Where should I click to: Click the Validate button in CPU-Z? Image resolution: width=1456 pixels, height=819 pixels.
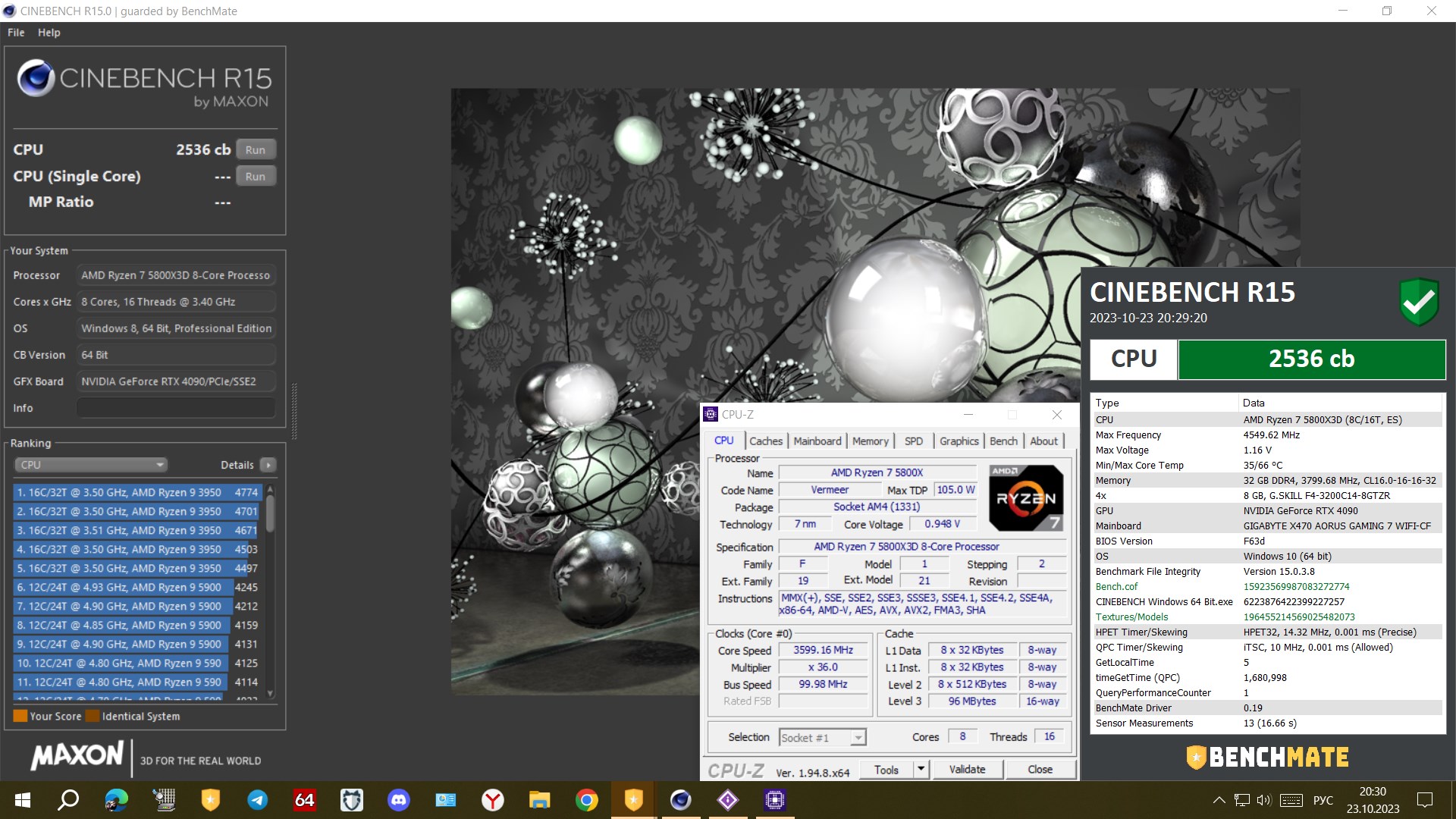coord(968,769)
